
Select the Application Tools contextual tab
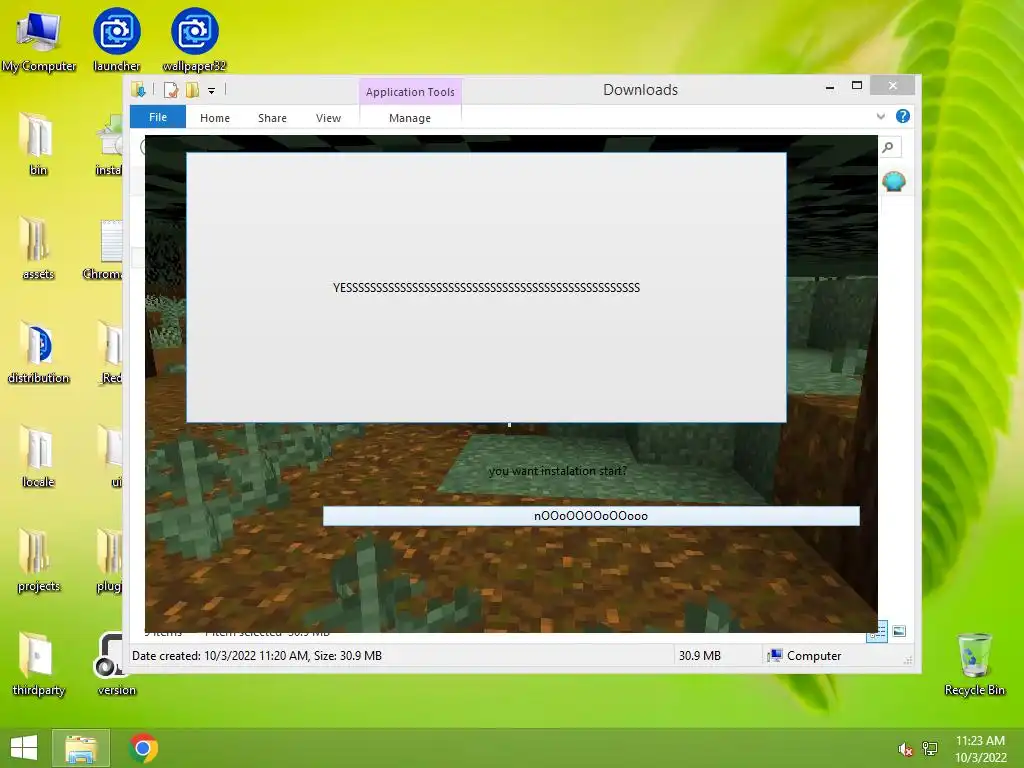tap(410, 92)
